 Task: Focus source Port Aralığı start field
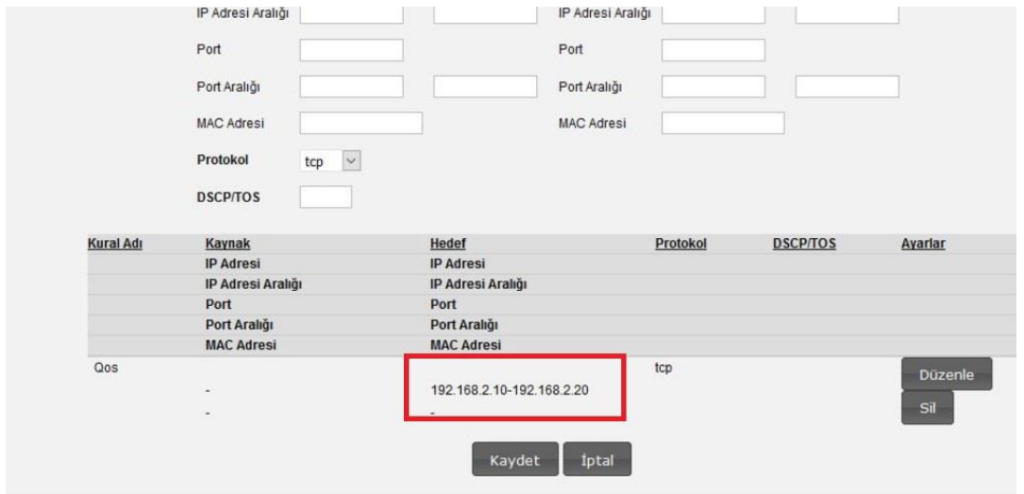[x=351, y=86]
